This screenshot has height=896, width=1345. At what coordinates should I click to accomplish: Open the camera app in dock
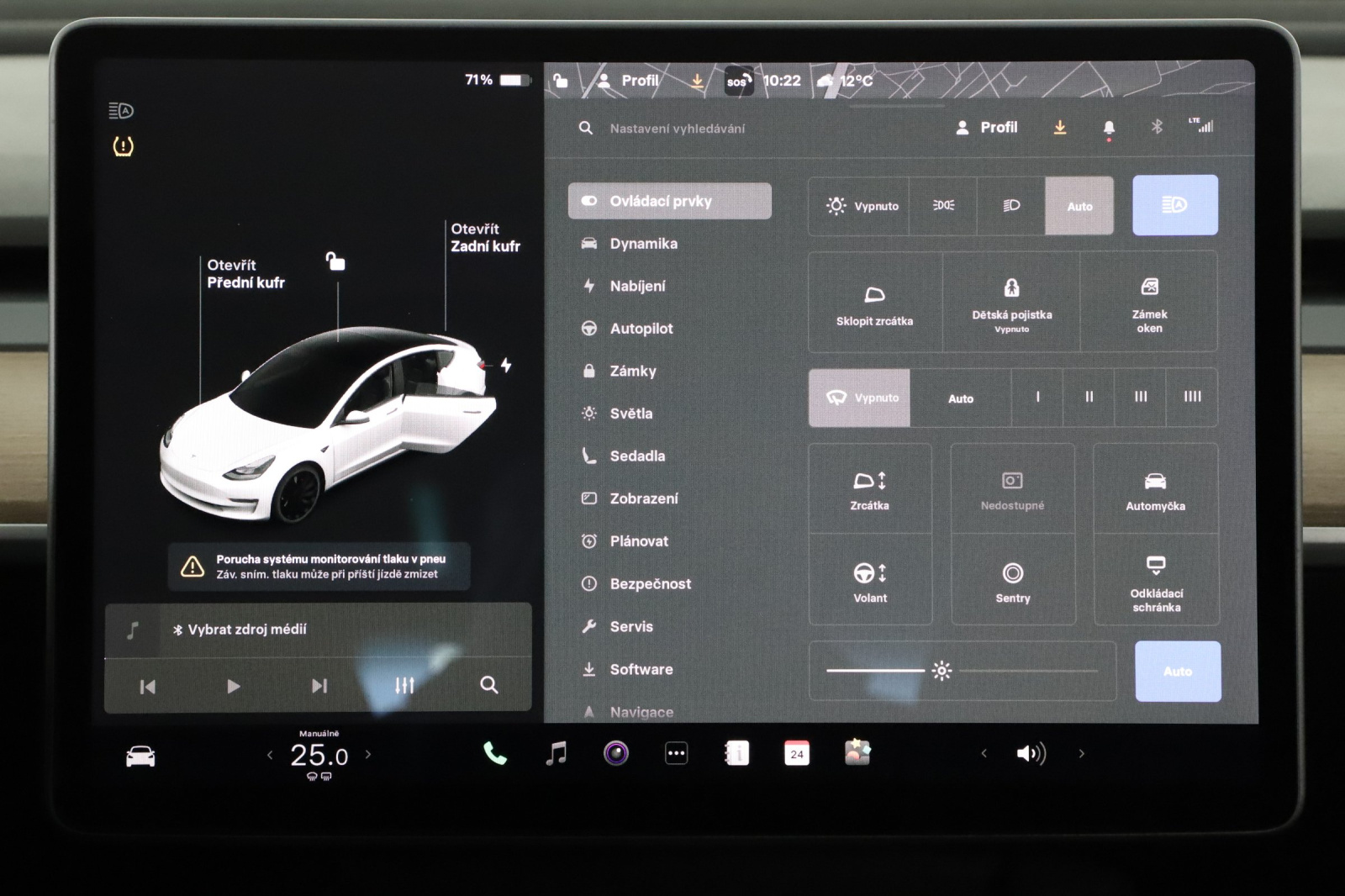pyautogui.click(x=616, y=753)
